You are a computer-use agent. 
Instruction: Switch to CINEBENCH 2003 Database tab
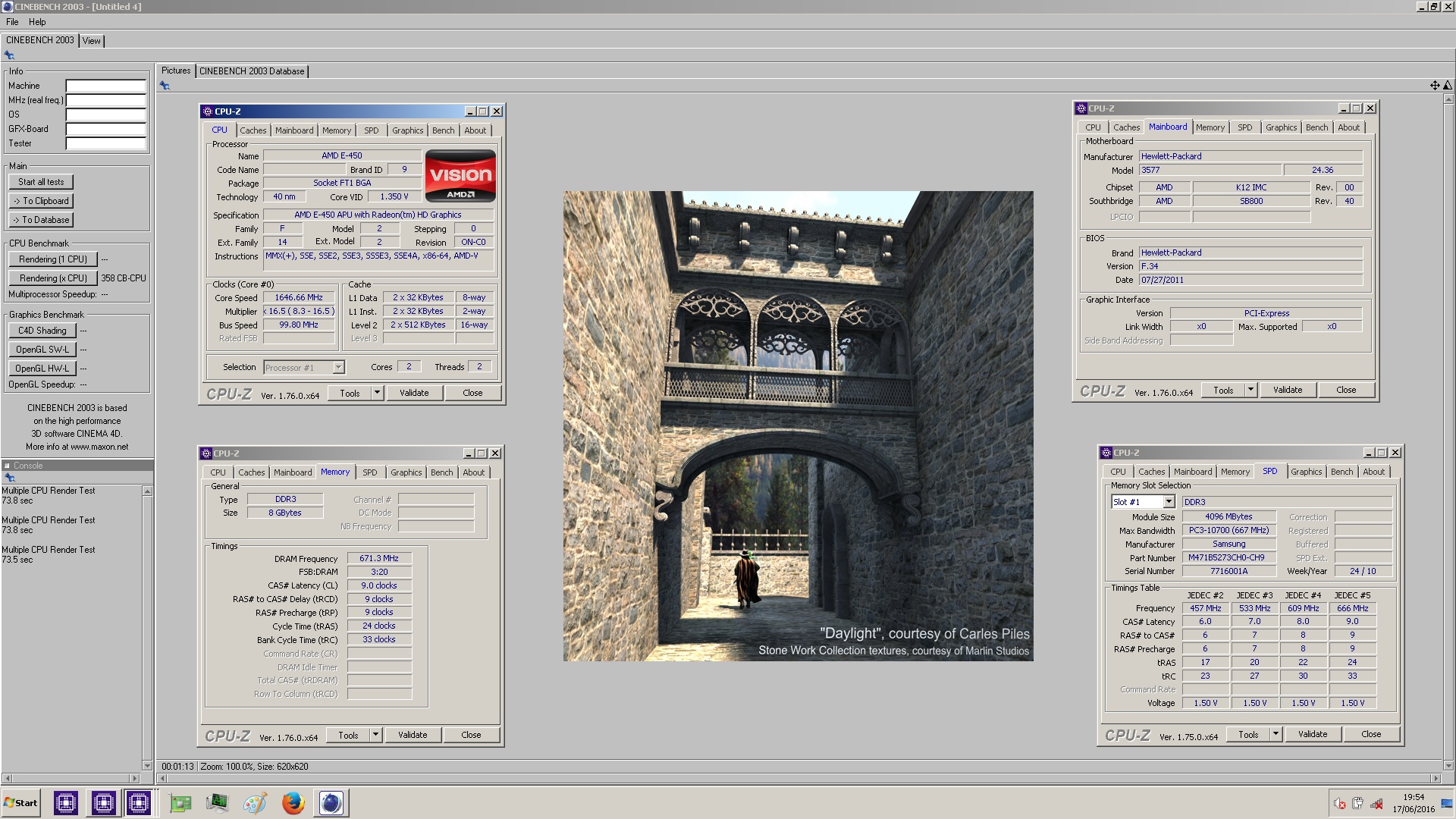(x=252, y=71)
